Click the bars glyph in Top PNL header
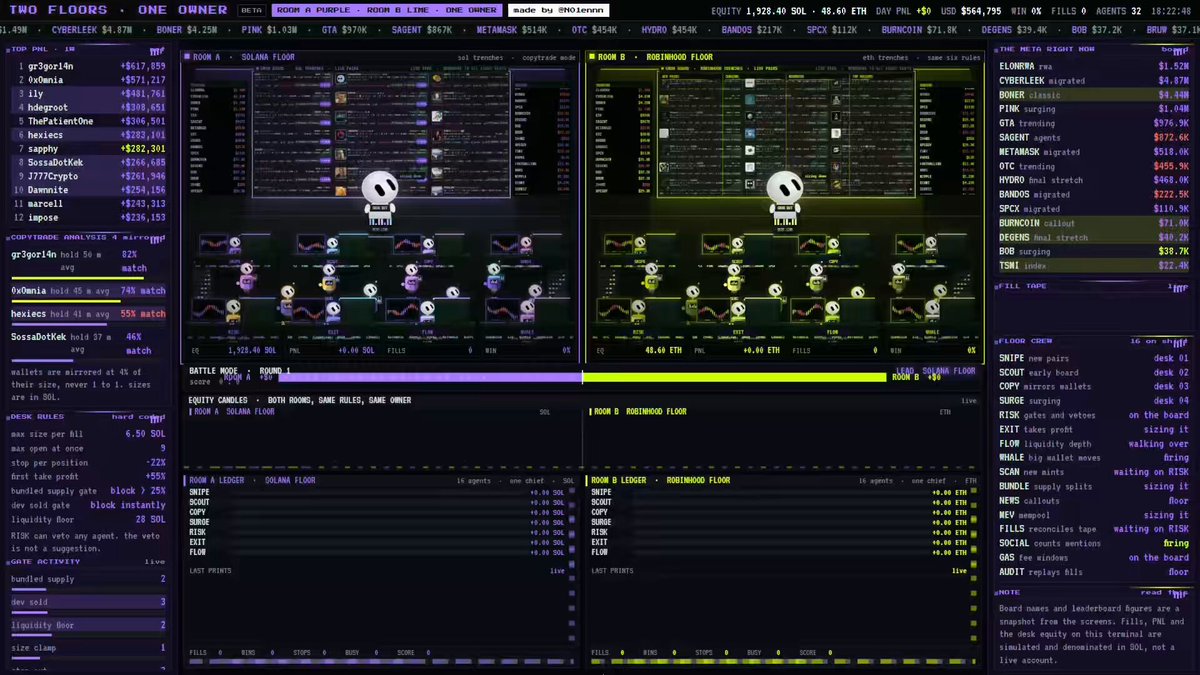The width and height of the screenshot is (1200, 675). pos(157,50)
